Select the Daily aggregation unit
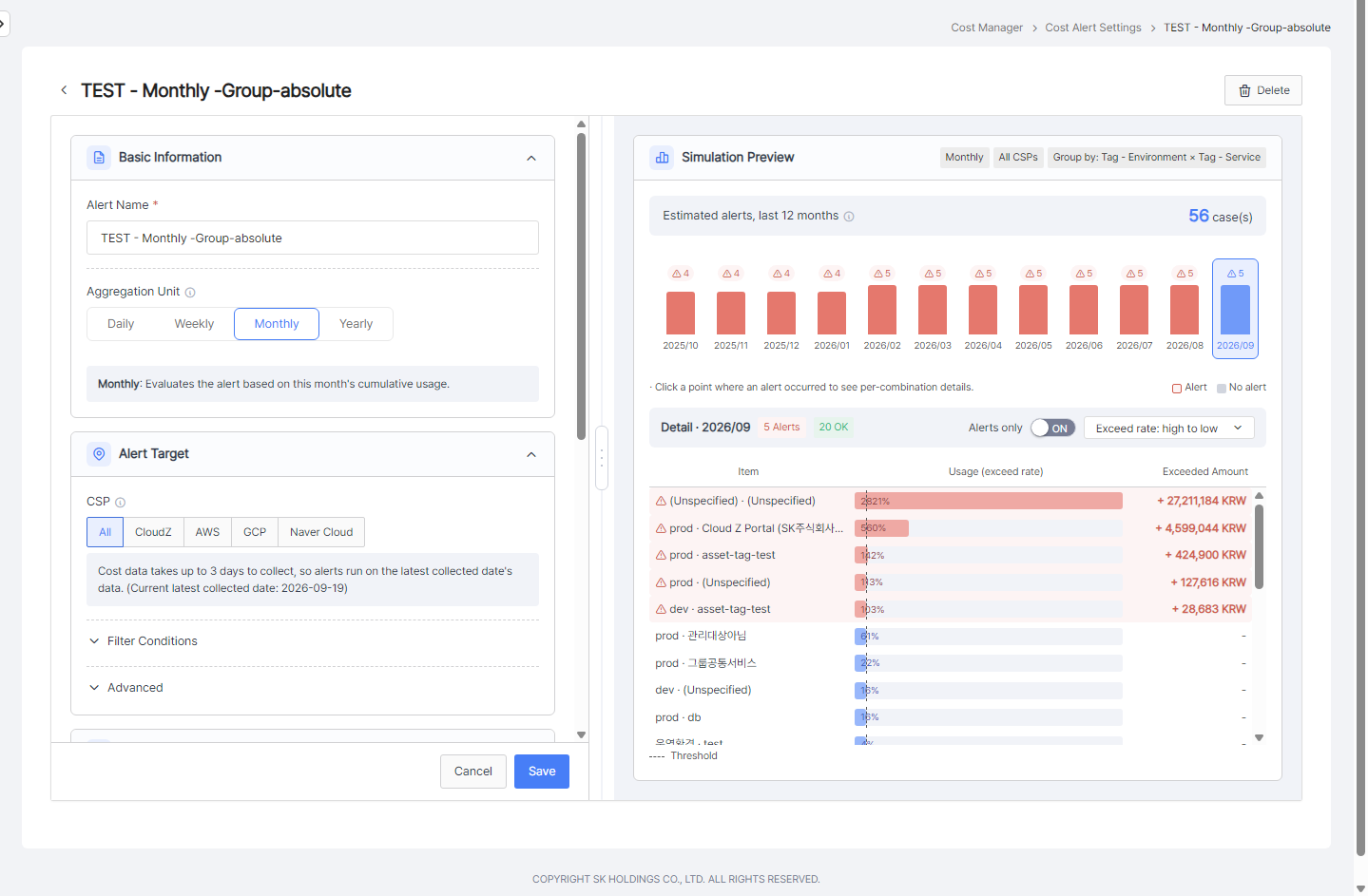1368x896 pixels. coord(121,324)
